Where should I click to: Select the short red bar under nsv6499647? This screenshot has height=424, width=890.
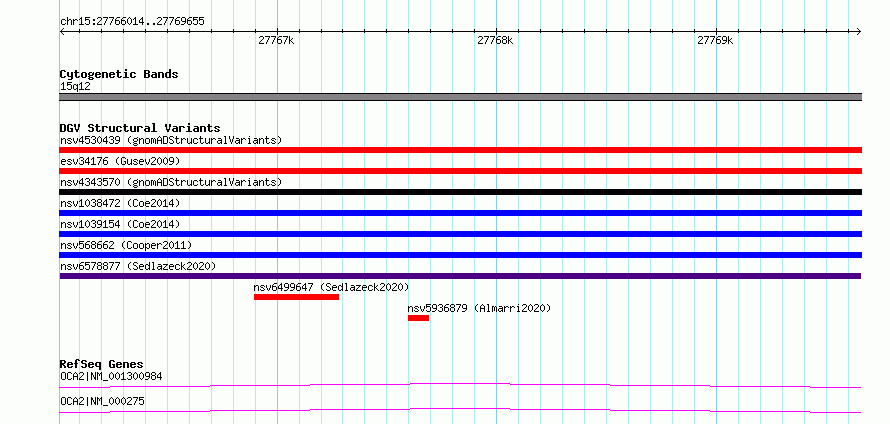tap(296, 297)
